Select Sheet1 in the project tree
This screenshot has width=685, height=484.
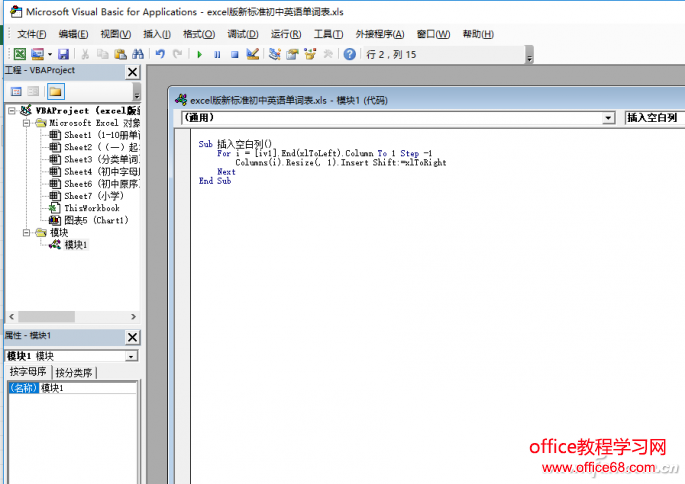pos(94,135)
